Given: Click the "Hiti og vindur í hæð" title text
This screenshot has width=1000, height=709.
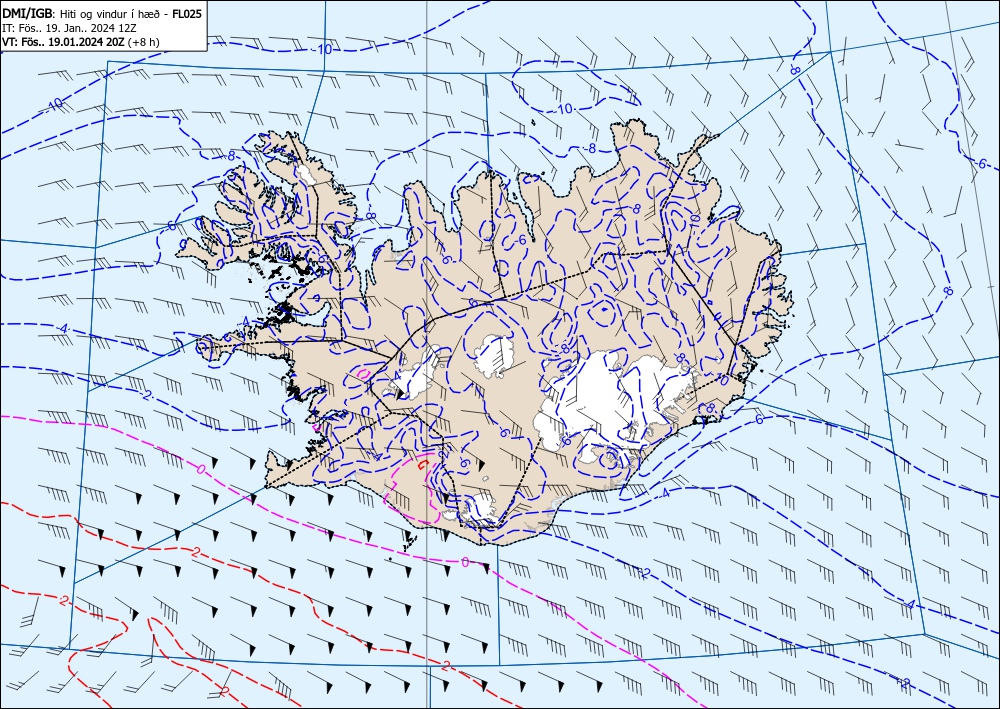Looking at the screenshot, I should [112, 14].
